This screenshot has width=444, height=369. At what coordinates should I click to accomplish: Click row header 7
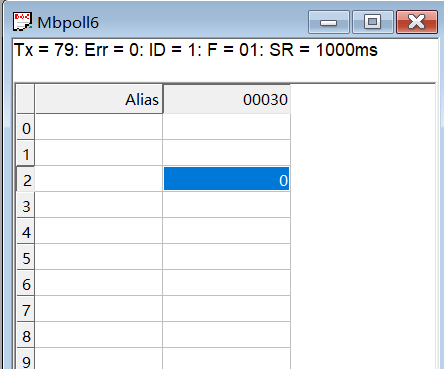pyautogui.click(x=26, y=309)
